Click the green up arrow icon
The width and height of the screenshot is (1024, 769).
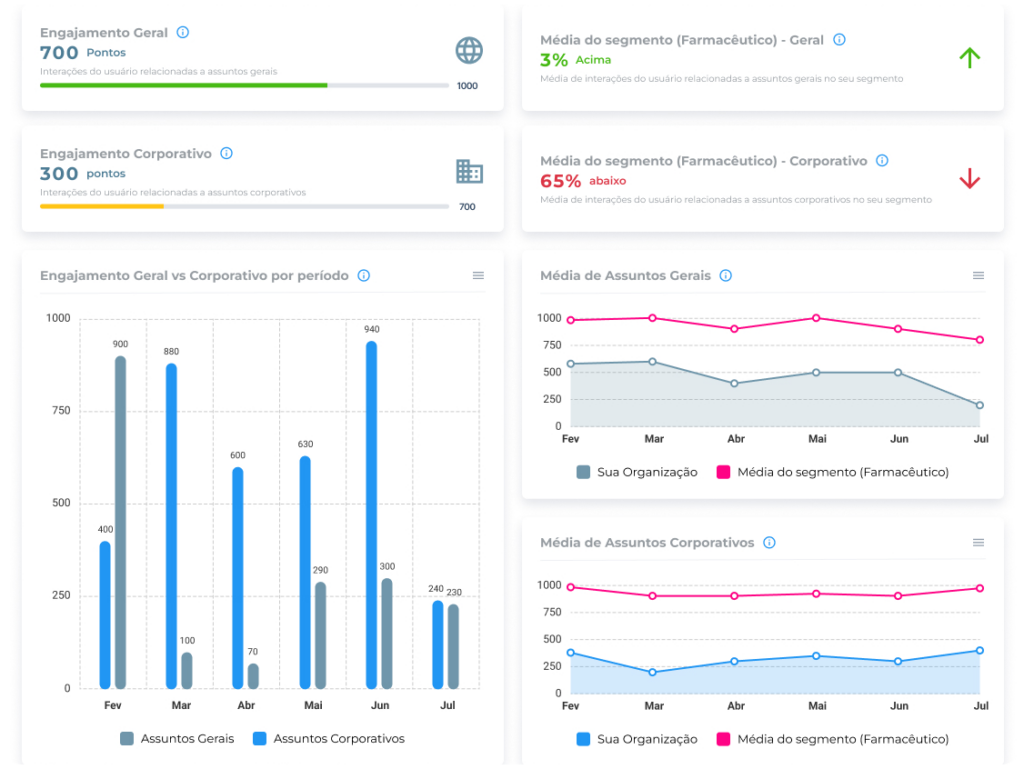(969, 58)
